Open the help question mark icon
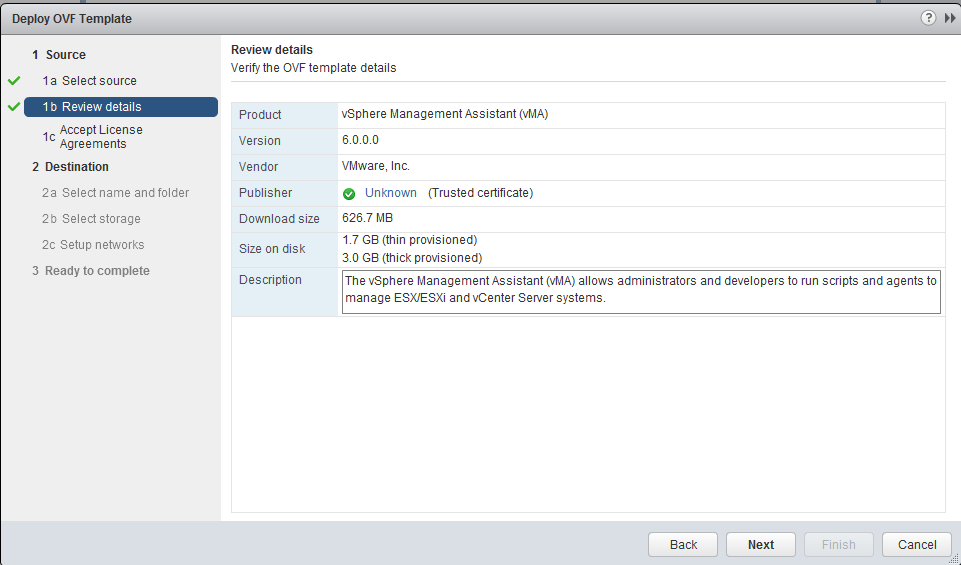Image resolution: width=961 pixels, height=565 pixels. click(x=928, y=18)
